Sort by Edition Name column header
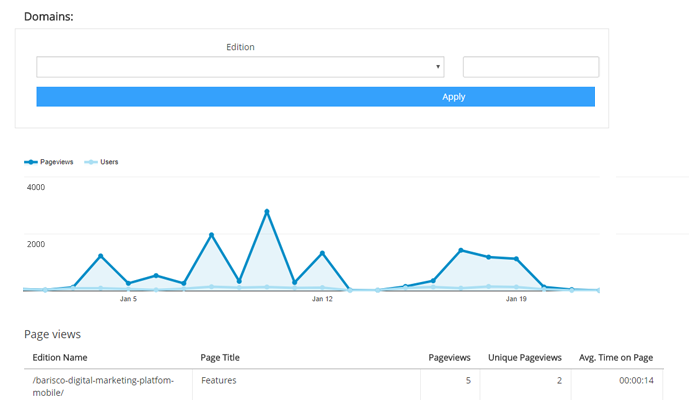The height and width of the screenshot is (400, 689). point(60,357)
